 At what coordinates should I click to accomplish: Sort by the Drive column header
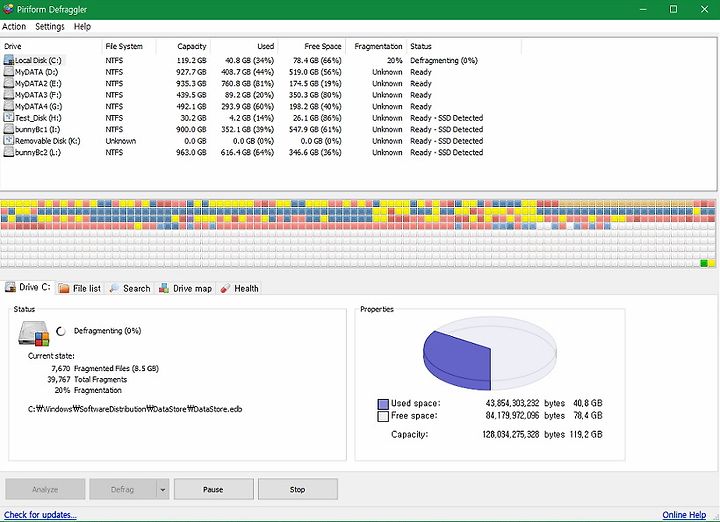pos(51,46)
